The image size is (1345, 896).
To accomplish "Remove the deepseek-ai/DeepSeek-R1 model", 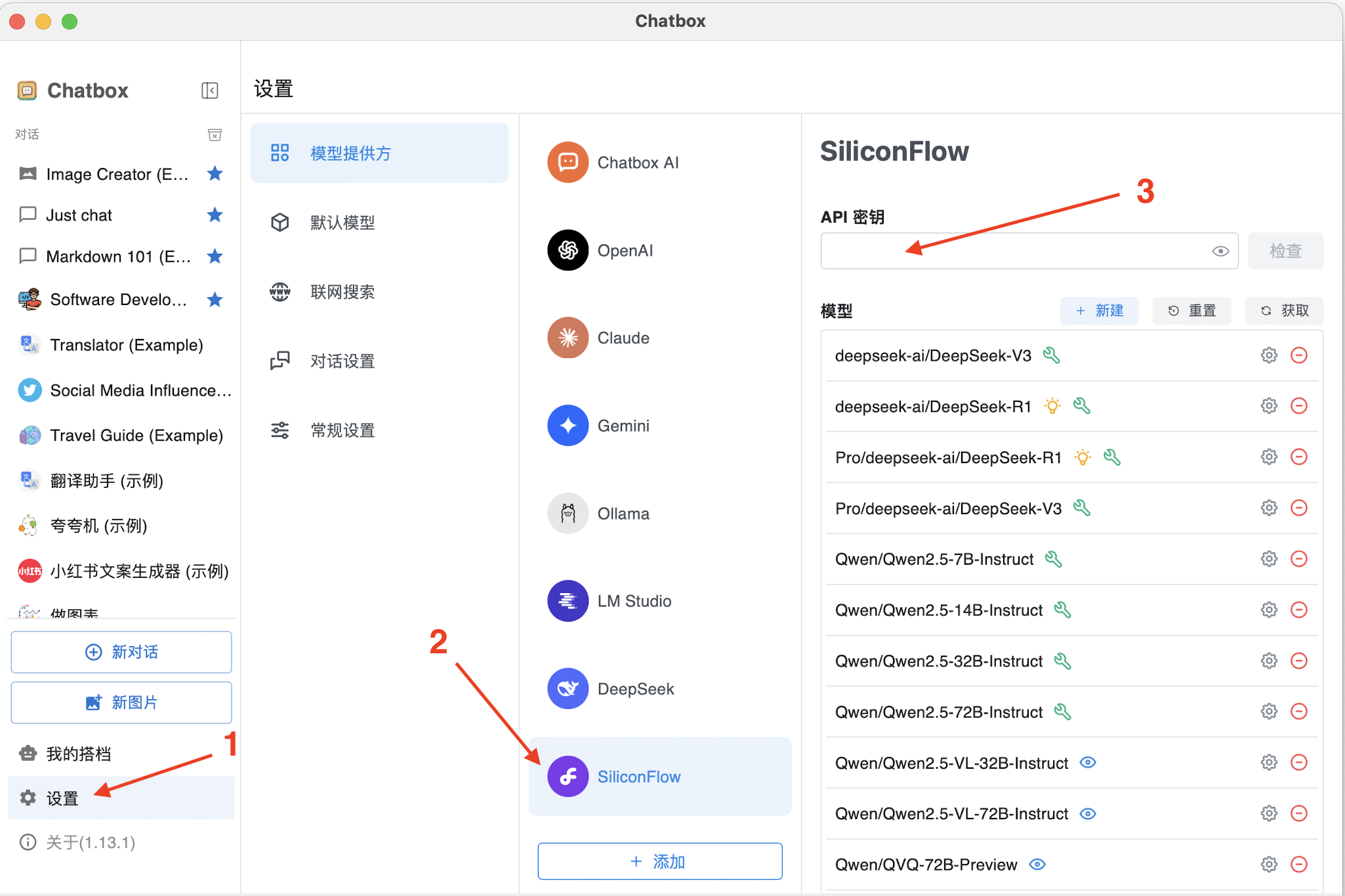I will [x=1299, y=406].
